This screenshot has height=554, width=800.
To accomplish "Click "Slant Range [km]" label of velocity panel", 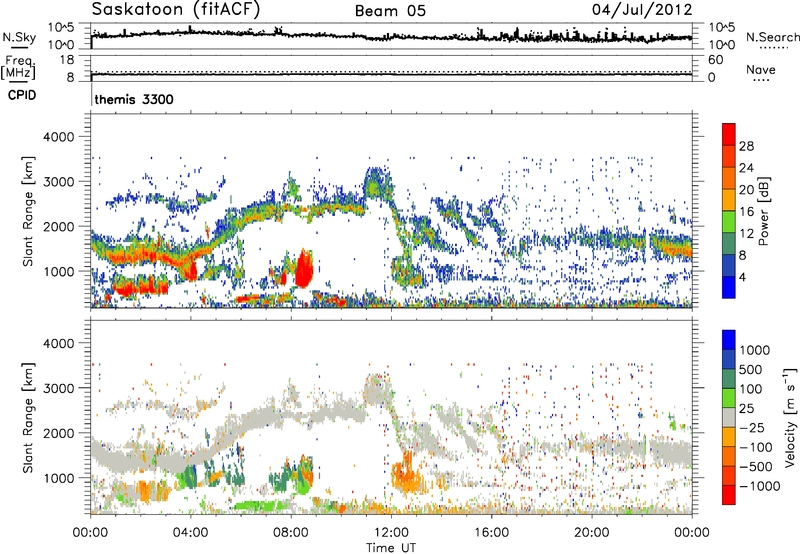I will click(28, 417).
